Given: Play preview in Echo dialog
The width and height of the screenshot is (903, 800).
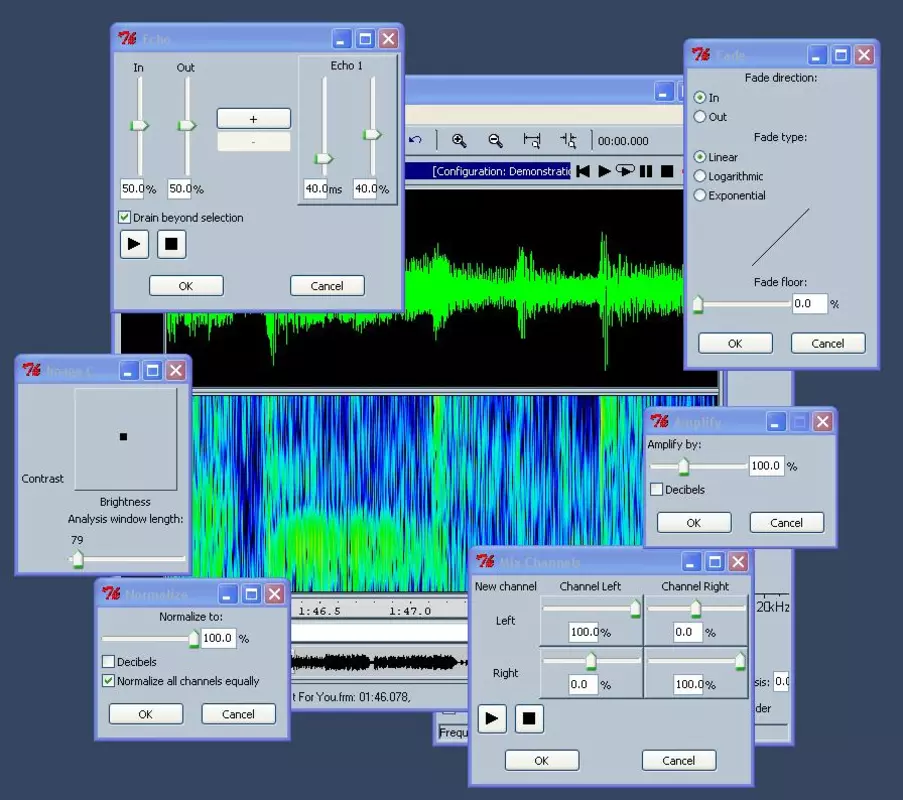Looking at the screenshot, I should [134, 244].
